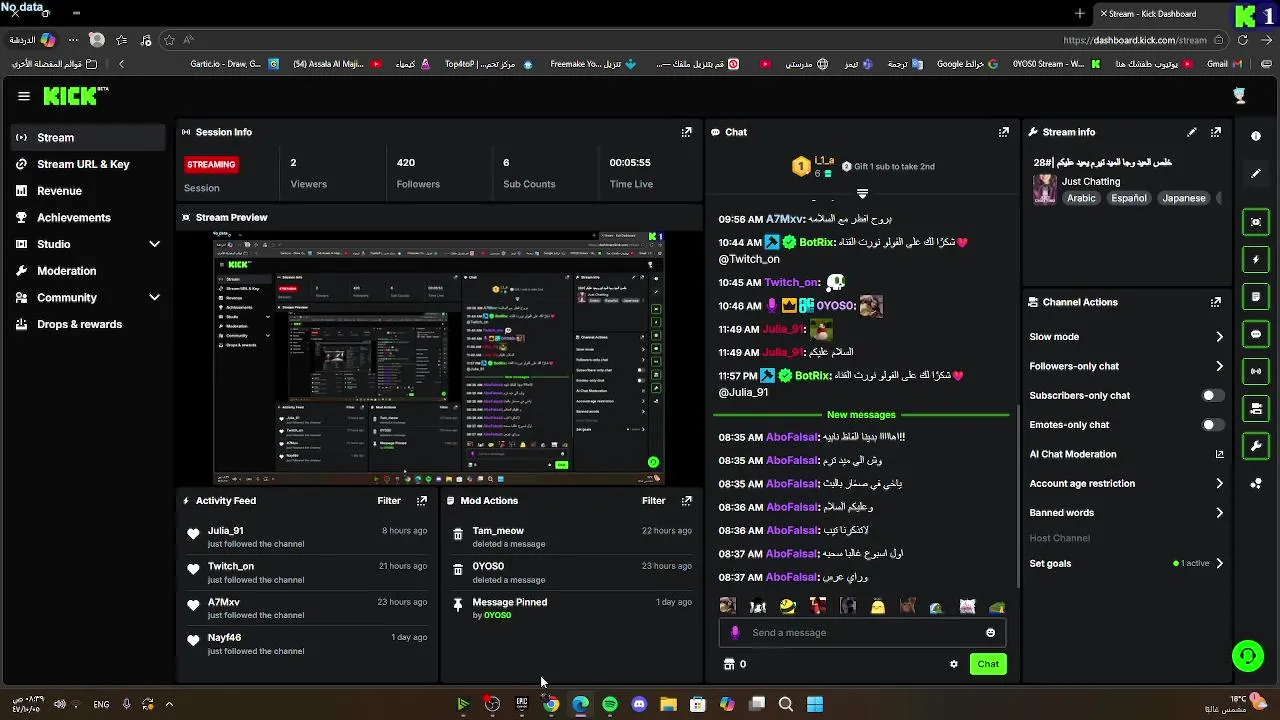Viewport: 1280px width, 720px height.
Task: Click the Just Chatting category name
Action: click(1091, 182)
